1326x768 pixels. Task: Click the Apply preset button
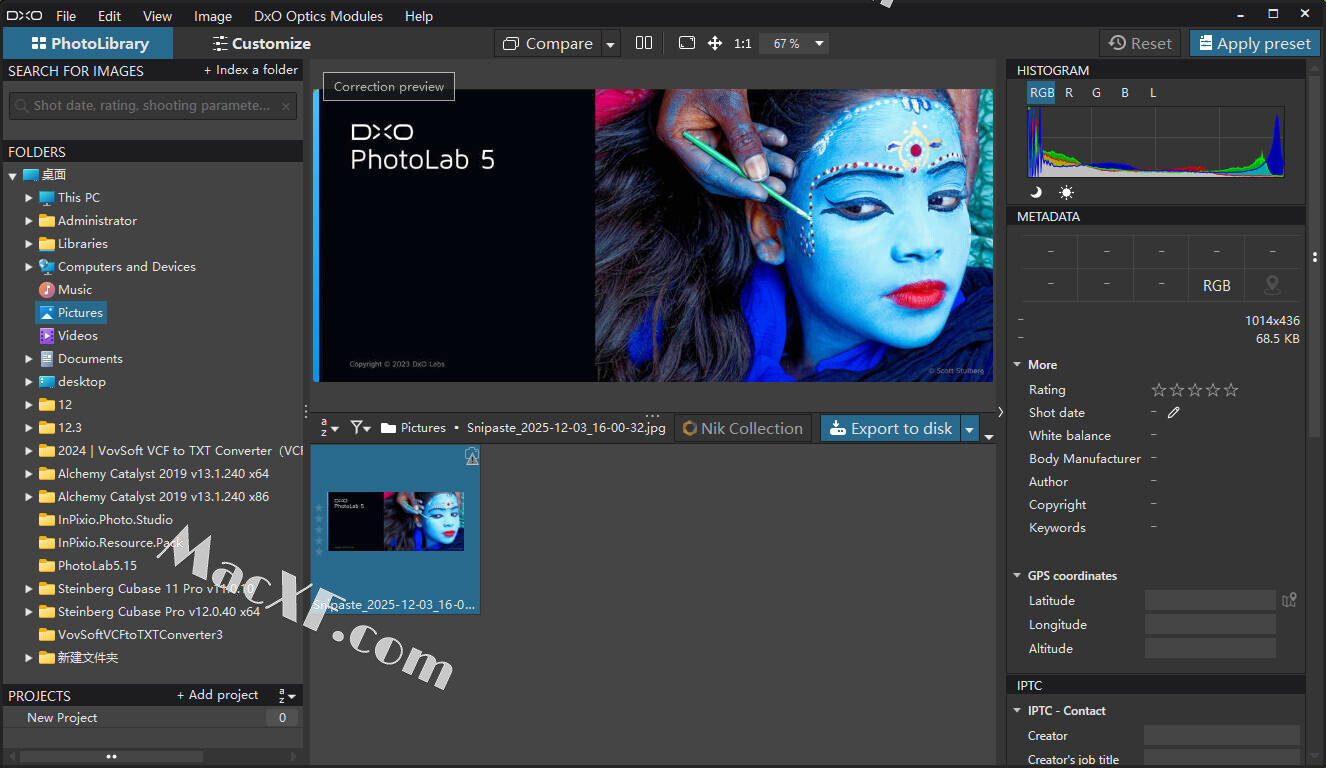1253,43
